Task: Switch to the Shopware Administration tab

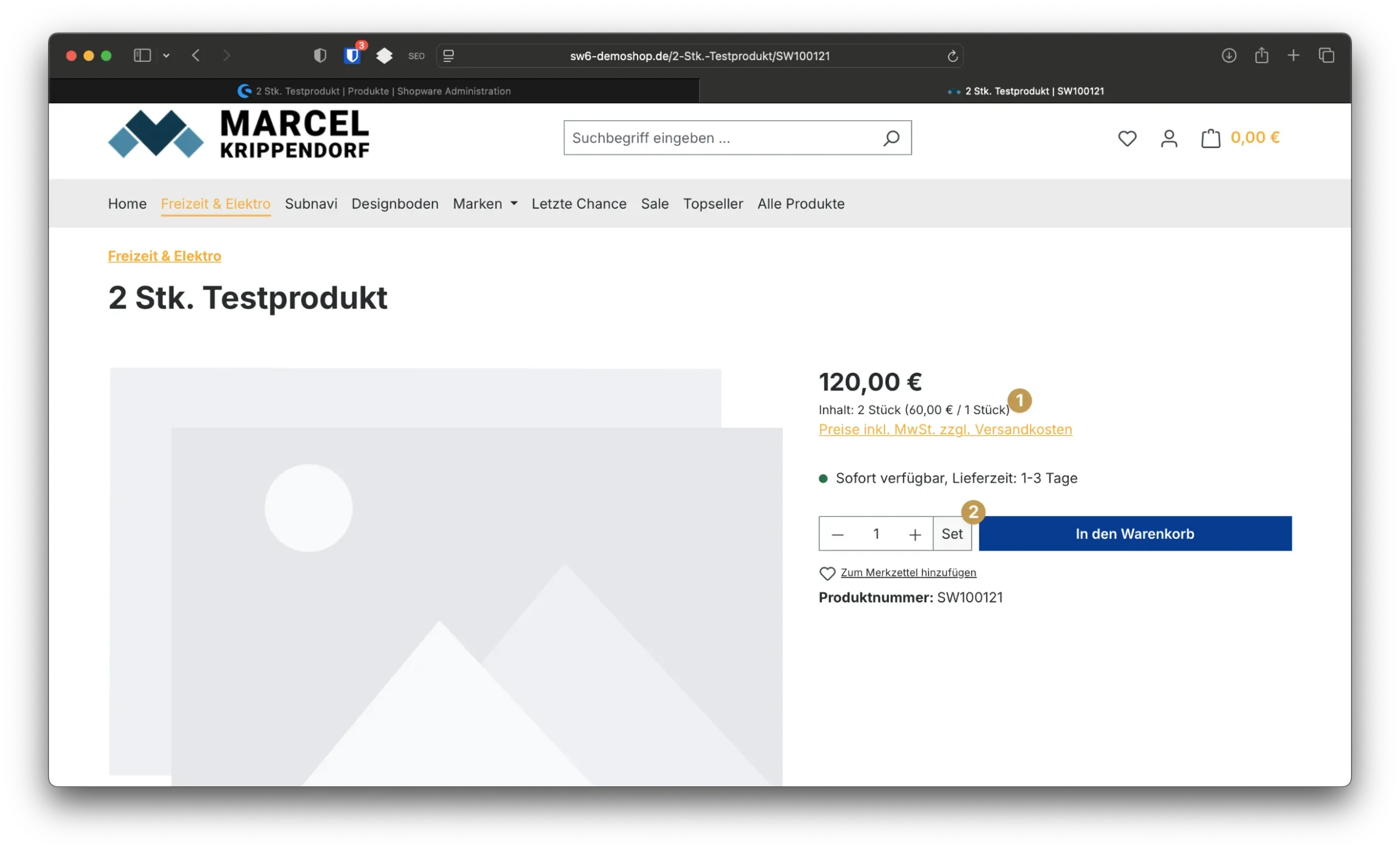Action: pos(373,91)
